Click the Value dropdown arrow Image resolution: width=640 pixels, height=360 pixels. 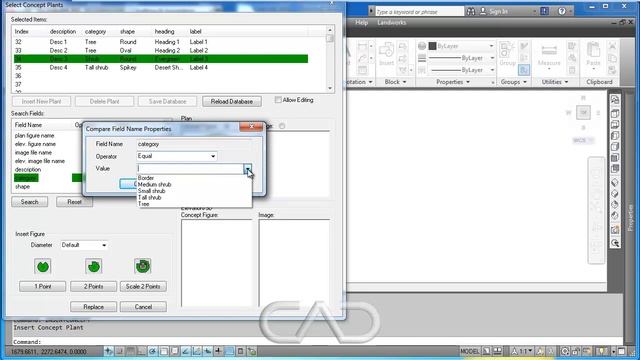(248, 169)
